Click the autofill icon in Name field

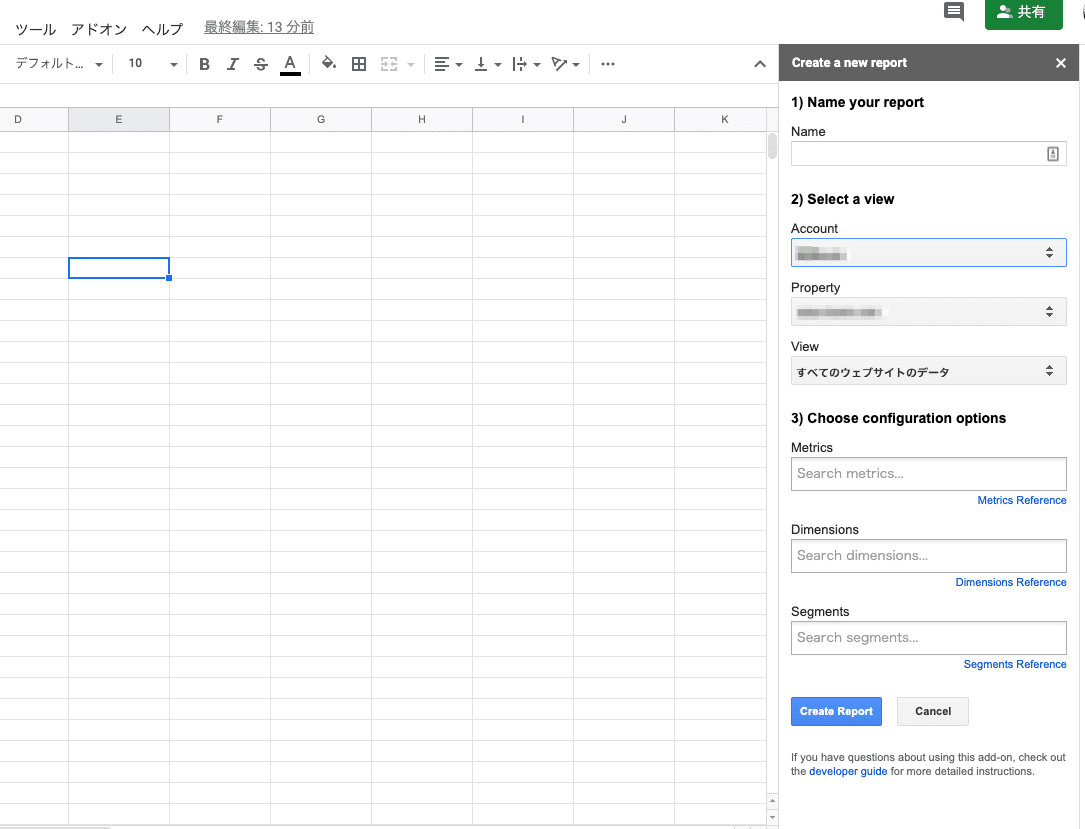(1052, 154)
